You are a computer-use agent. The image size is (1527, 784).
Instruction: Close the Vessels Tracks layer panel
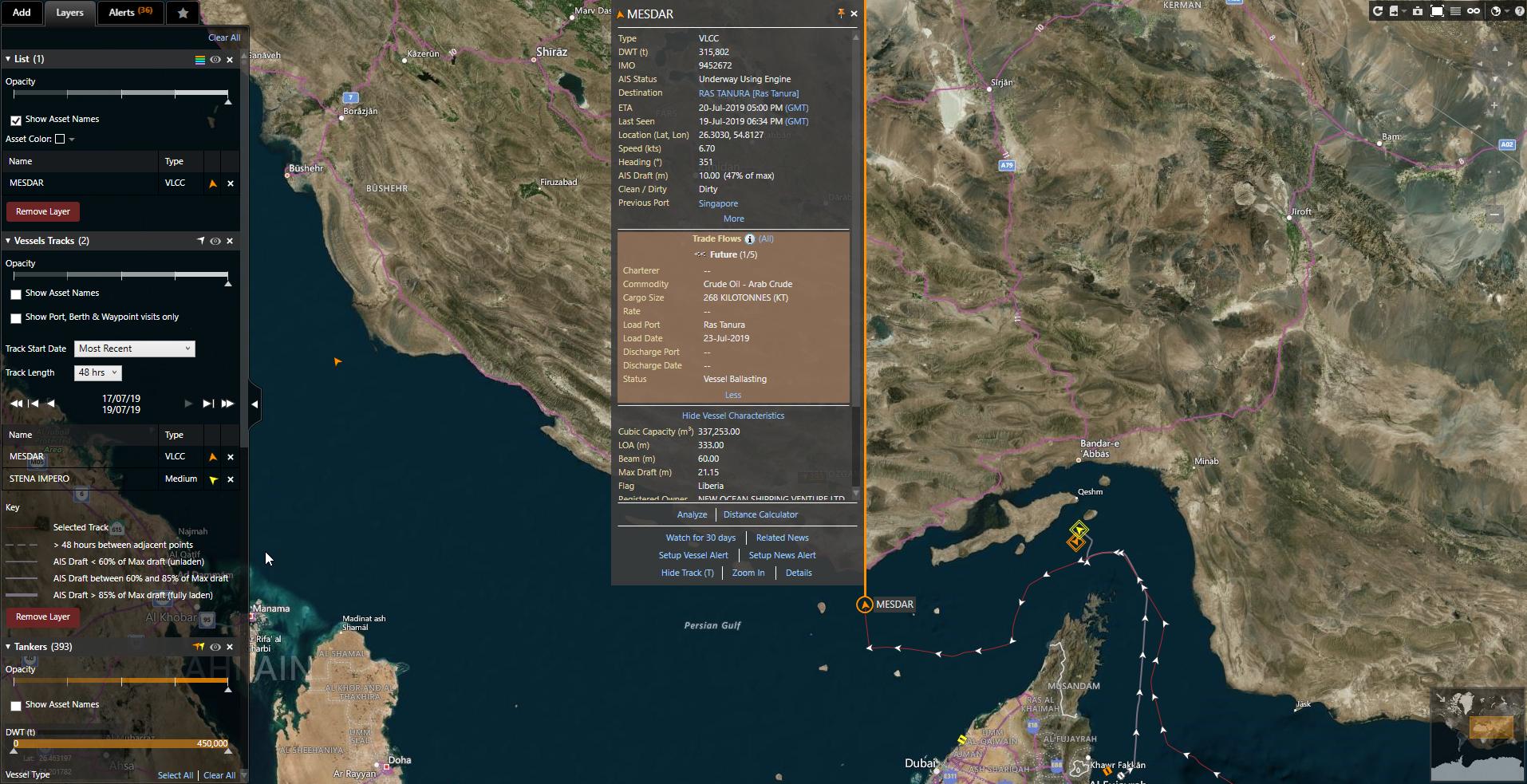click(x=230, y=241)
